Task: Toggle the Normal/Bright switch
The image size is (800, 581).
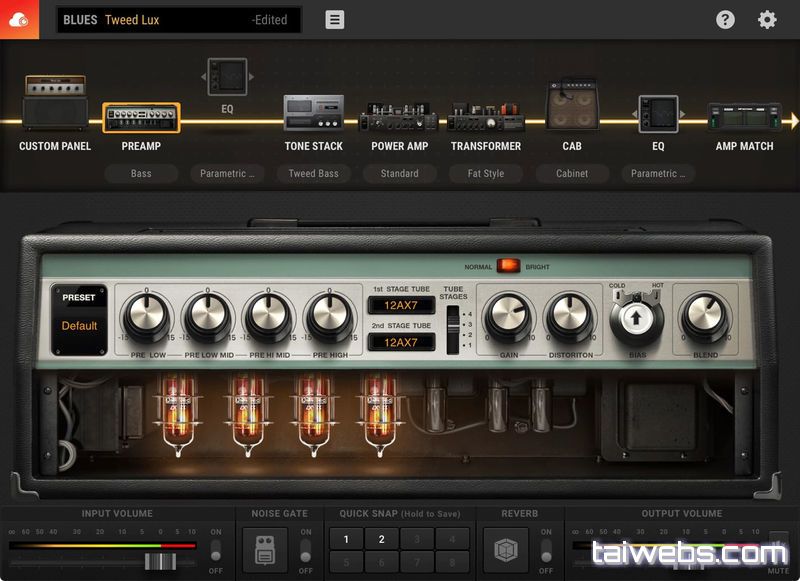Action: [x=509, y=266]
